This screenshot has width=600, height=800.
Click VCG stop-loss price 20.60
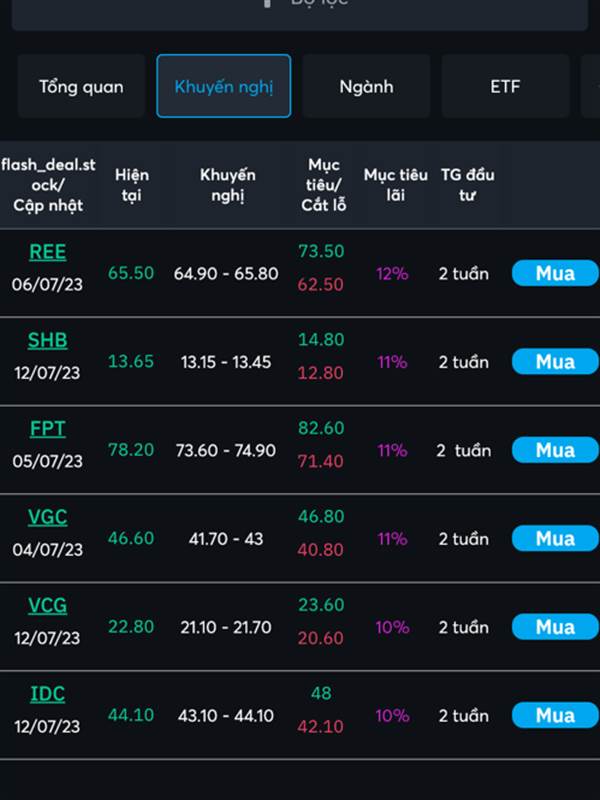[x=320, y=638]
